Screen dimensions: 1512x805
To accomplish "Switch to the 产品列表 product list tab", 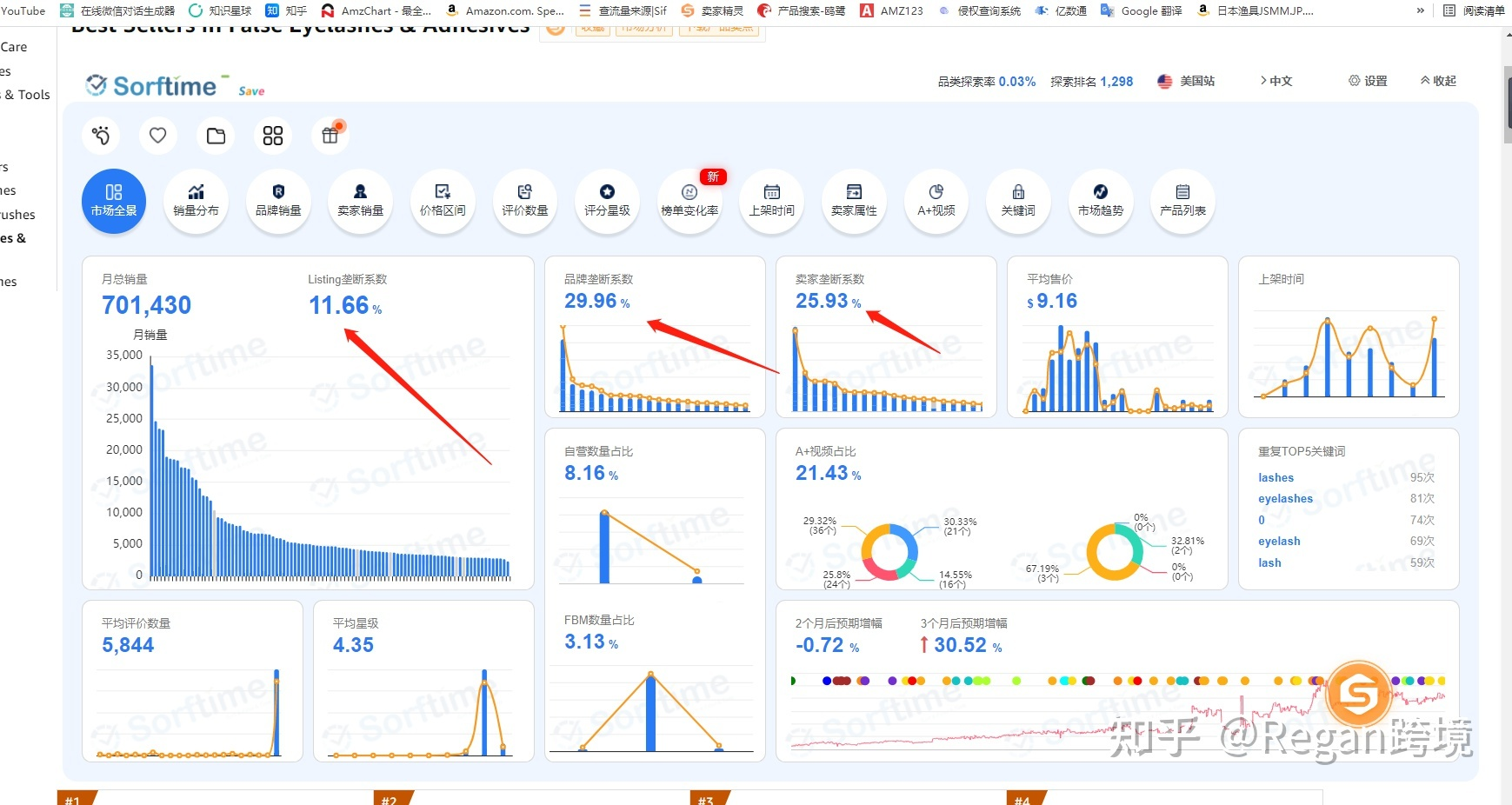I will coord(1182,201).
